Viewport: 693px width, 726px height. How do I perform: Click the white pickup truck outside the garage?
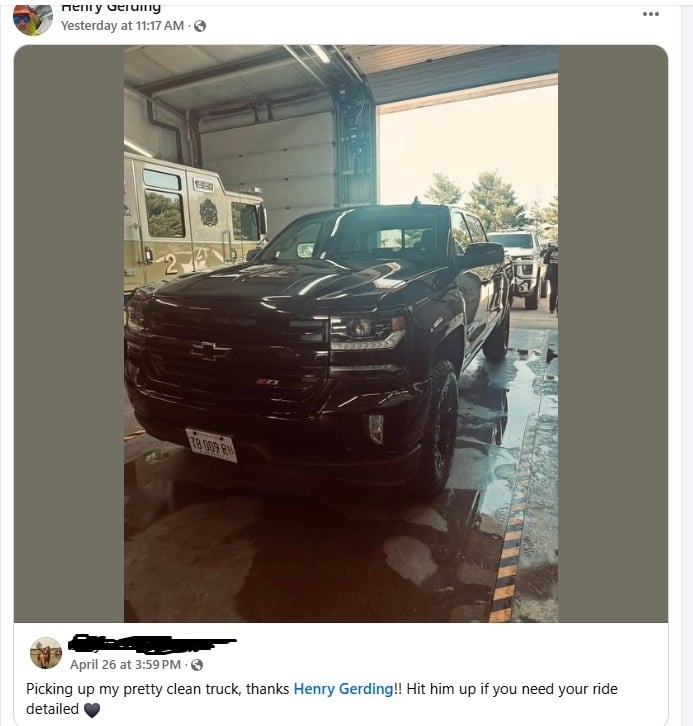pos(517,269)
